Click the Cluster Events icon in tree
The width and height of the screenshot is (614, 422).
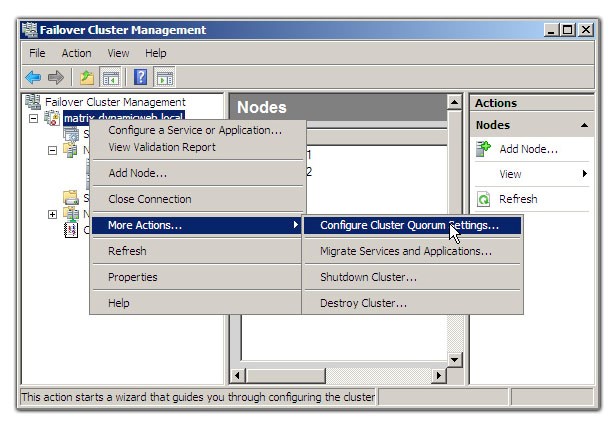pyautogui.click(x=71, y=230)
